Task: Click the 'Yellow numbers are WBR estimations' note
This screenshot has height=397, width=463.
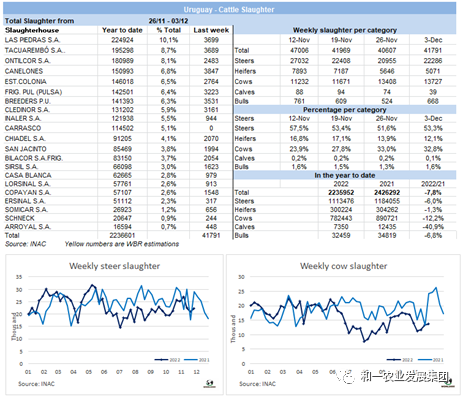Action: click(122, 244)
